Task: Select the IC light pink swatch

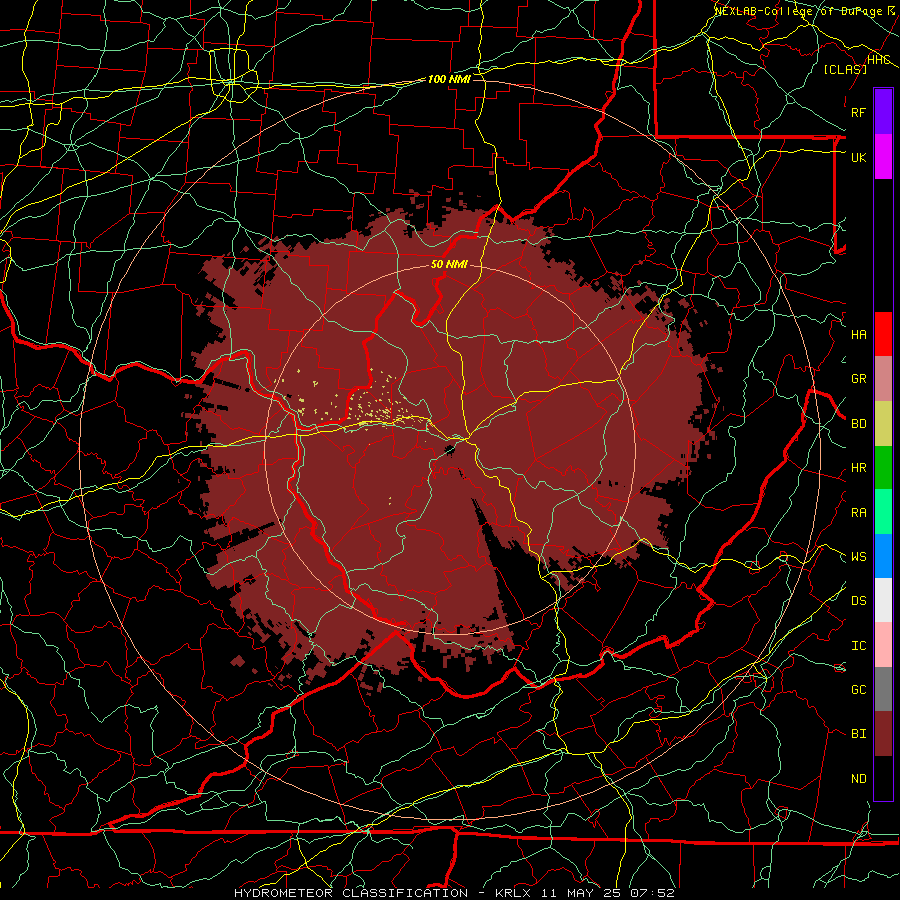Action: click(x=883, y=645)
